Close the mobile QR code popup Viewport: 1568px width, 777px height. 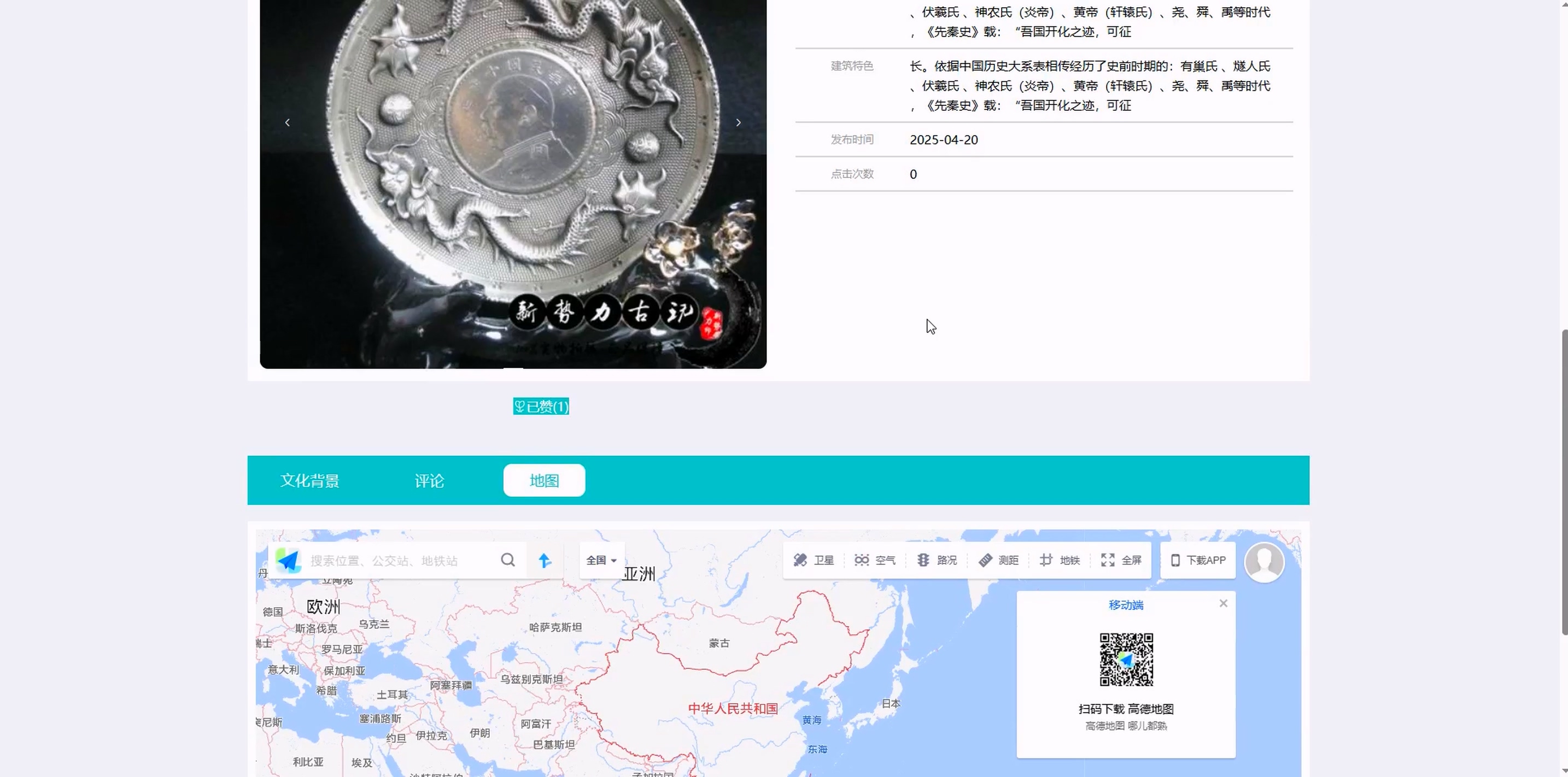pos(1223,604)
